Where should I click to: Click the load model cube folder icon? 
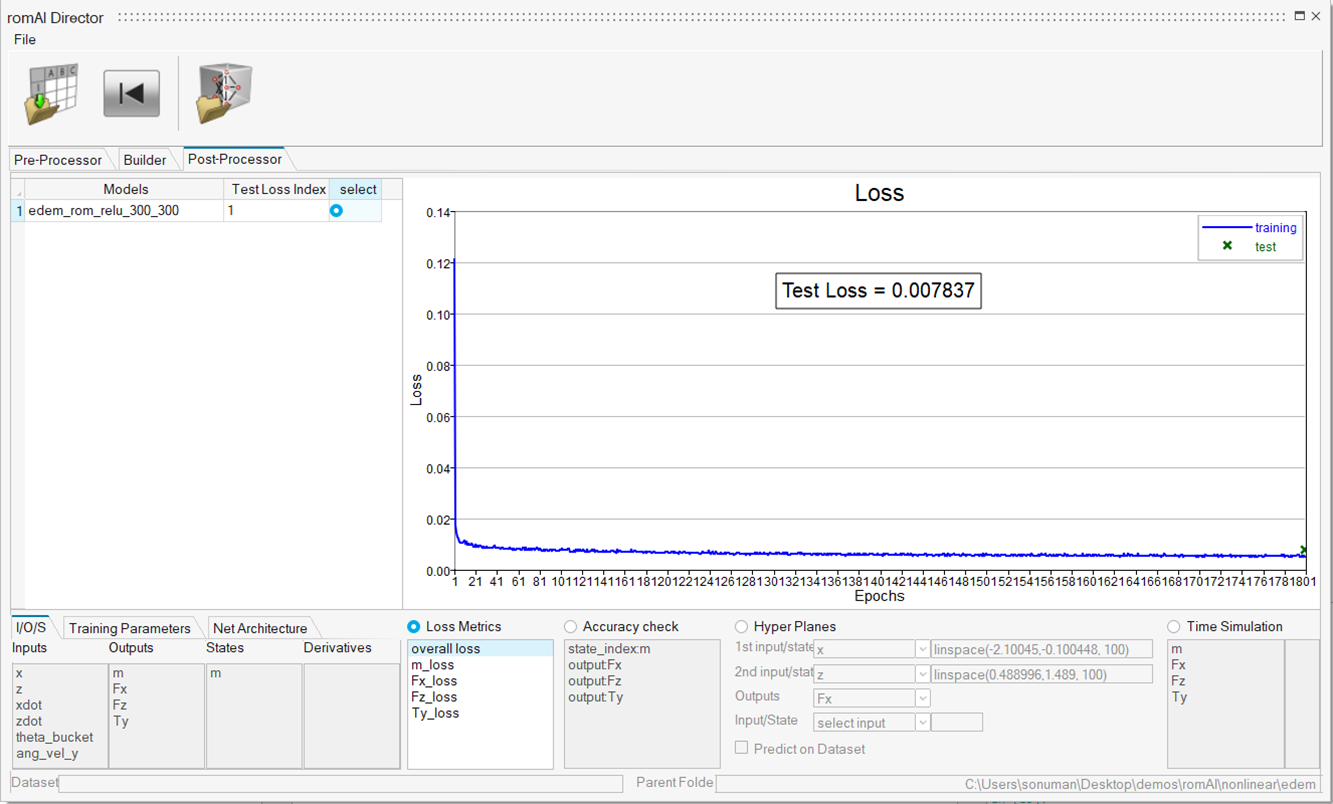pos(224,94)
